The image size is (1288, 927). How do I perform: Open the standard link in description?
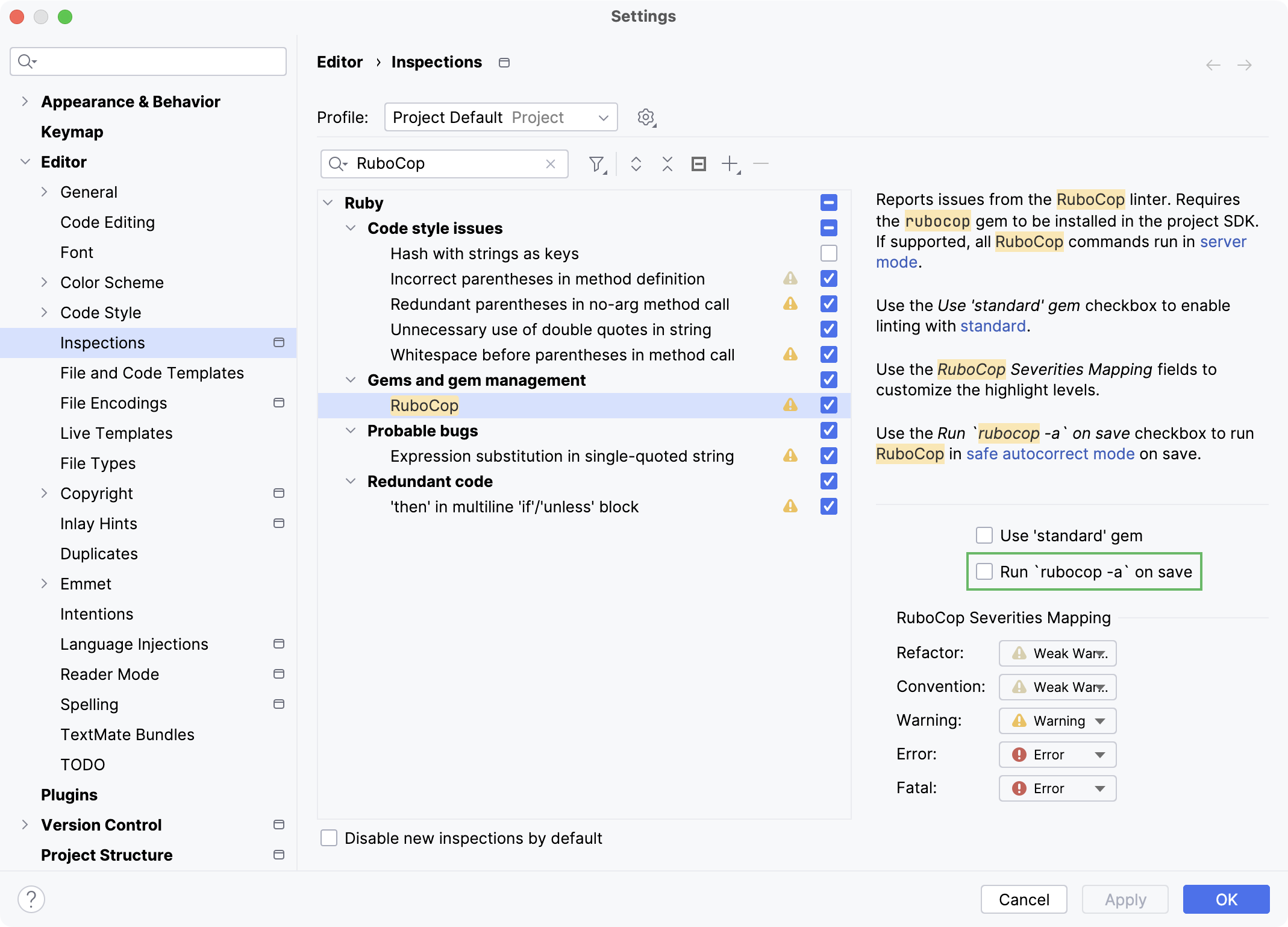pyautogui.click(x=993, y=326)
